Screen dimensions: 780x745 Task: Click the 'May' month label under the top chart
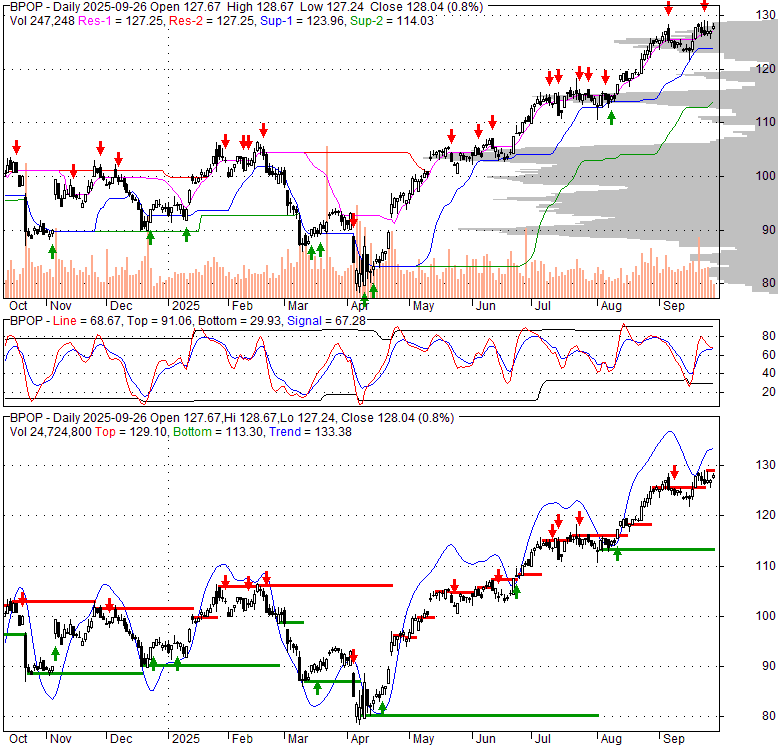click(423, 306)
